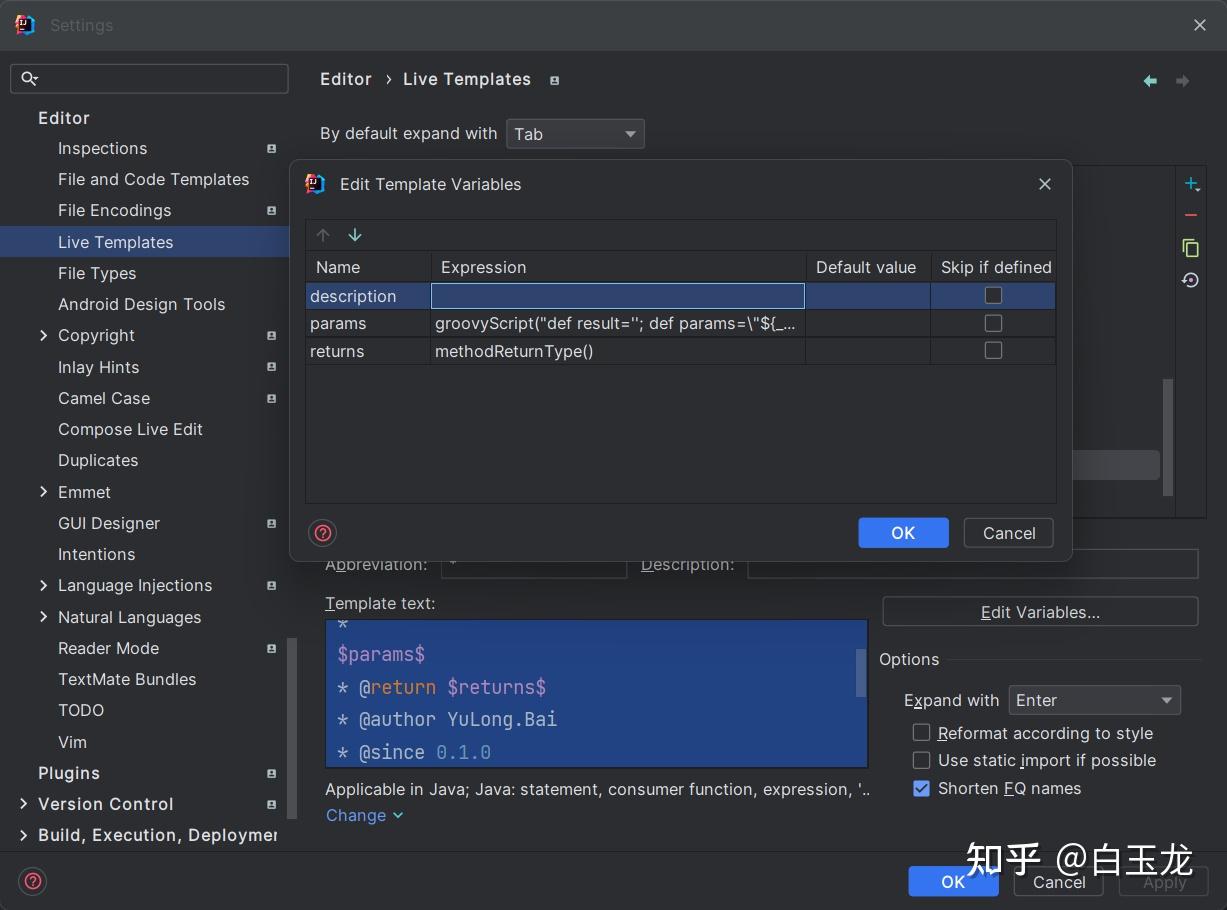The image size is (1227, 910).
Task: Enable Skip if defined for the params variable
Action: coord(992,322)
